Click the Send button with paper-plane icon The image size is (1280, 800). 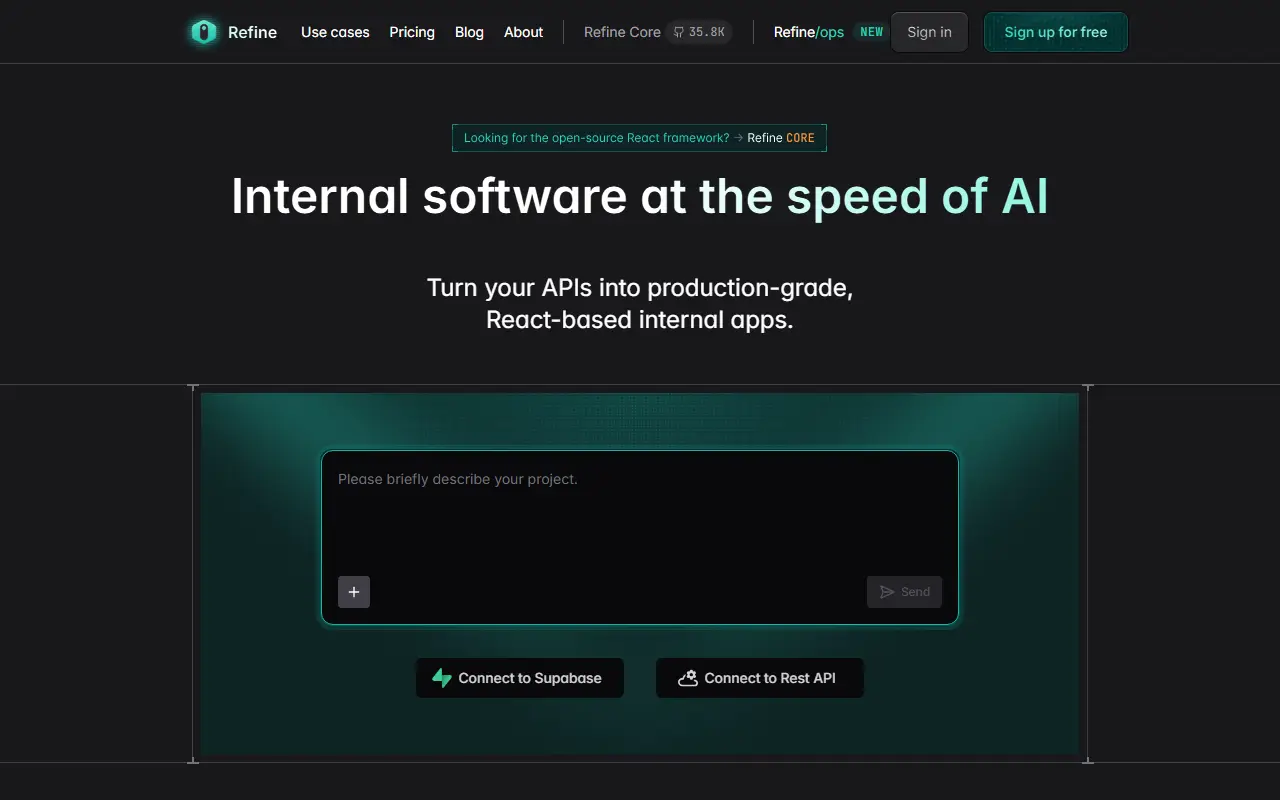click(x=904, y=592)
